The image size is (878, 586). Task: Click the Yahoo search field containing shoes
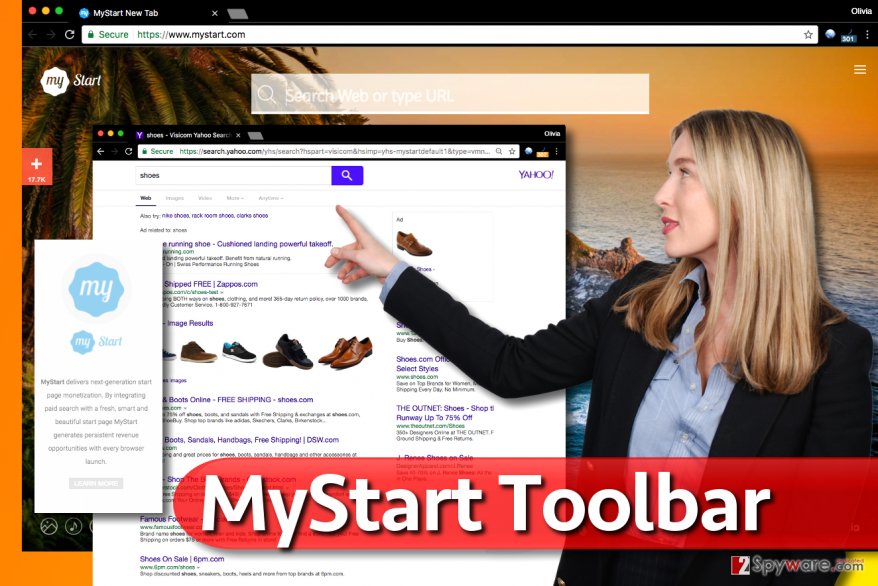tap(233, 175)
